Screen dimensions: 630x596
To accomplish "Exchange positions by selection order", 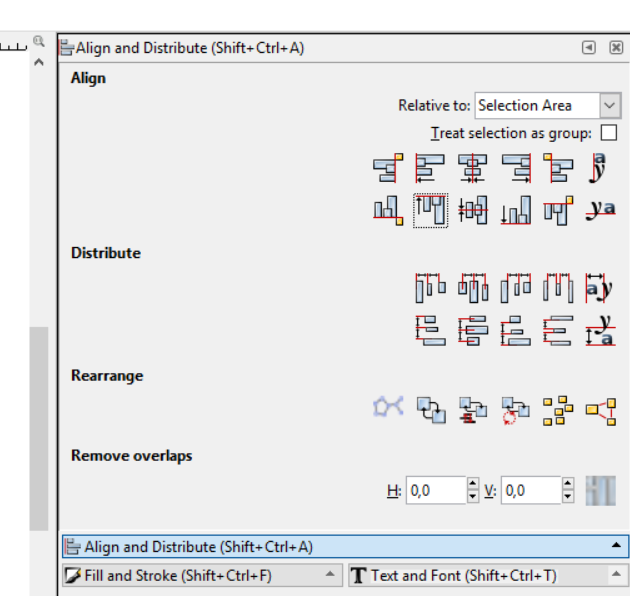I will click(x=430, y=410).
